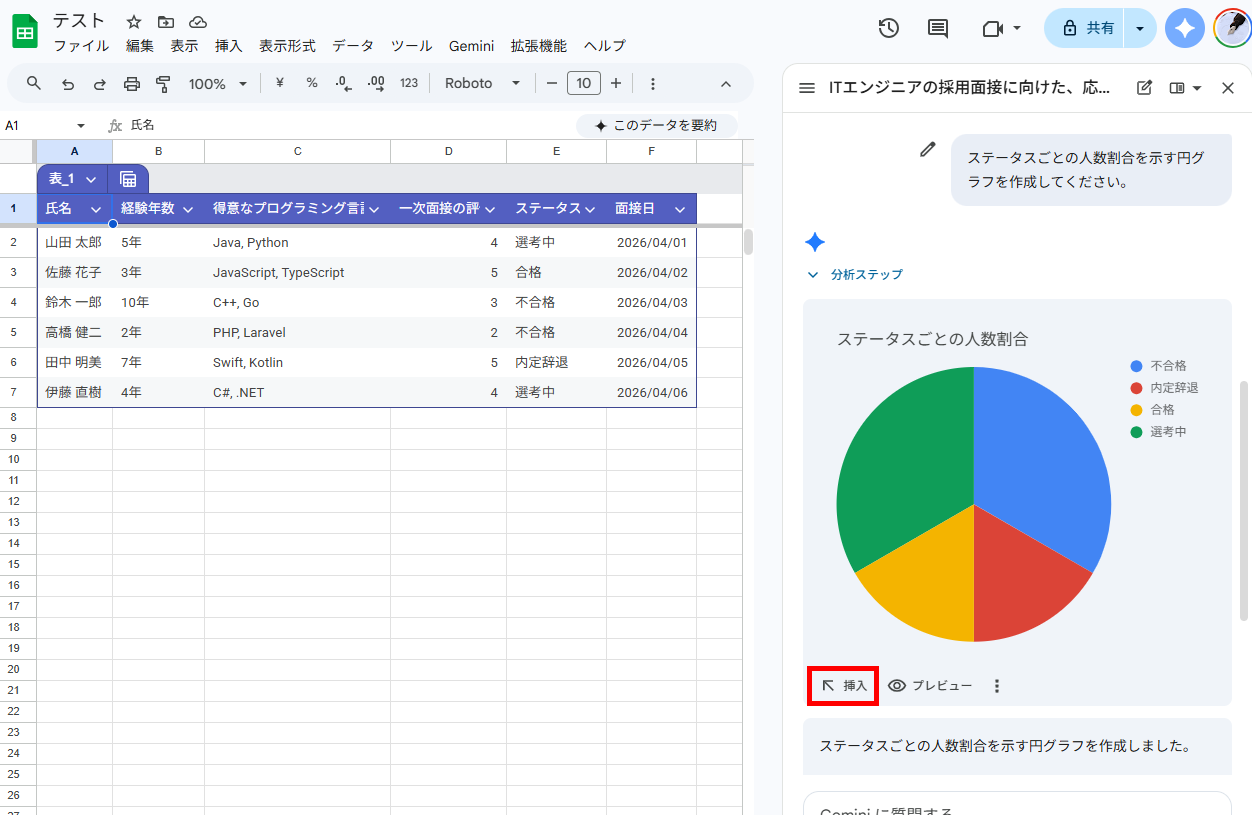Click the search magnifier in toolbar
The height and width of the screenshot is (815, 1252).
34,83
